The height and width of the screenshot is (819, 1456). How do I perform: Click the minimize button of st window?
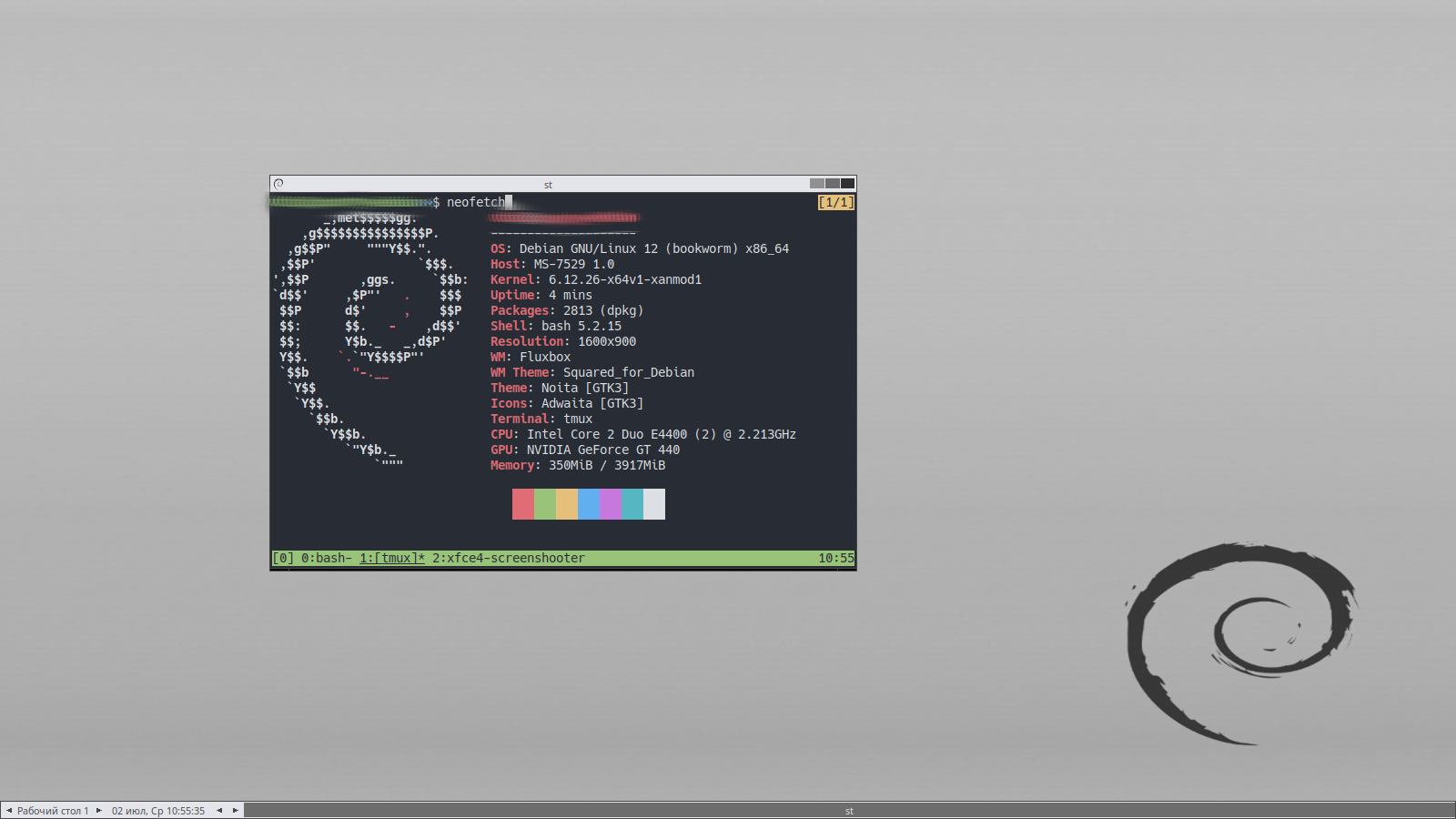[x=816, y=184]
